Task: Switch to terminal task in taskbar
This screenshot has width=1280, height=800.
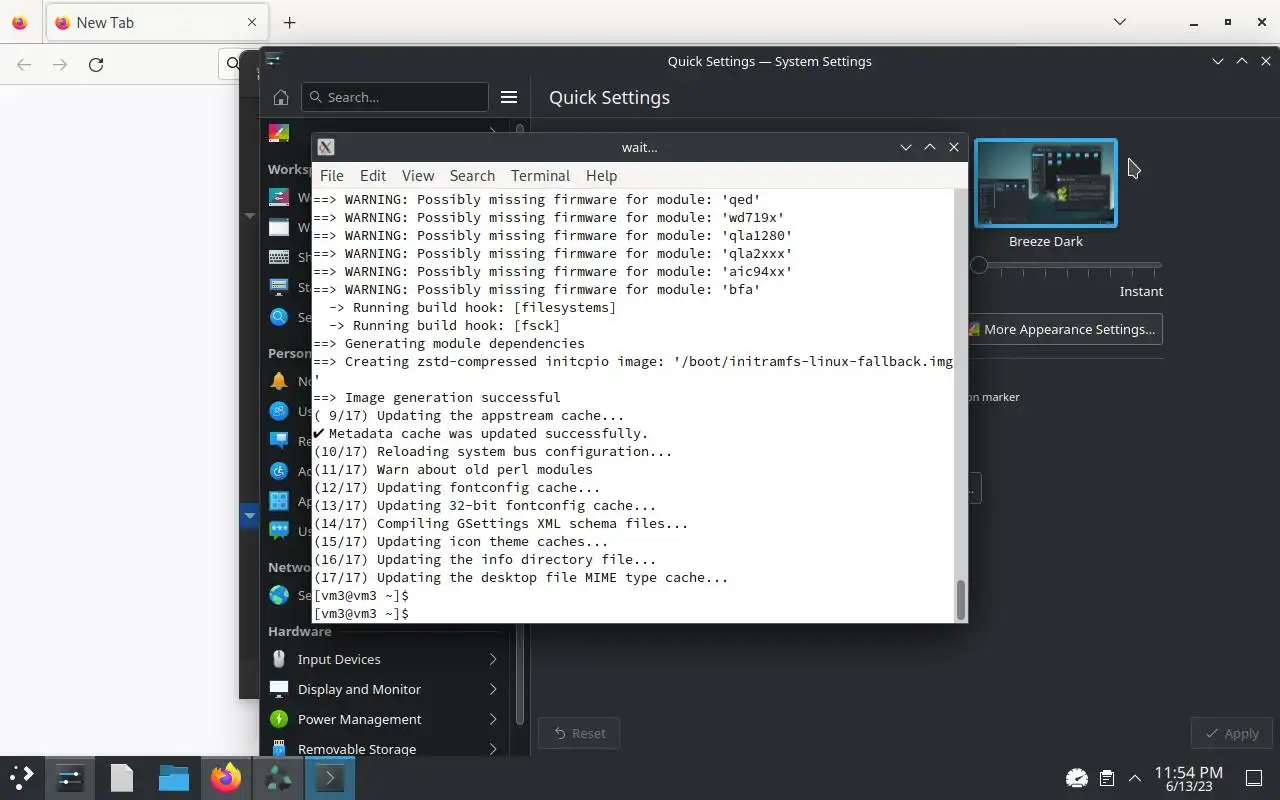Action: click(x=330, y=777)
